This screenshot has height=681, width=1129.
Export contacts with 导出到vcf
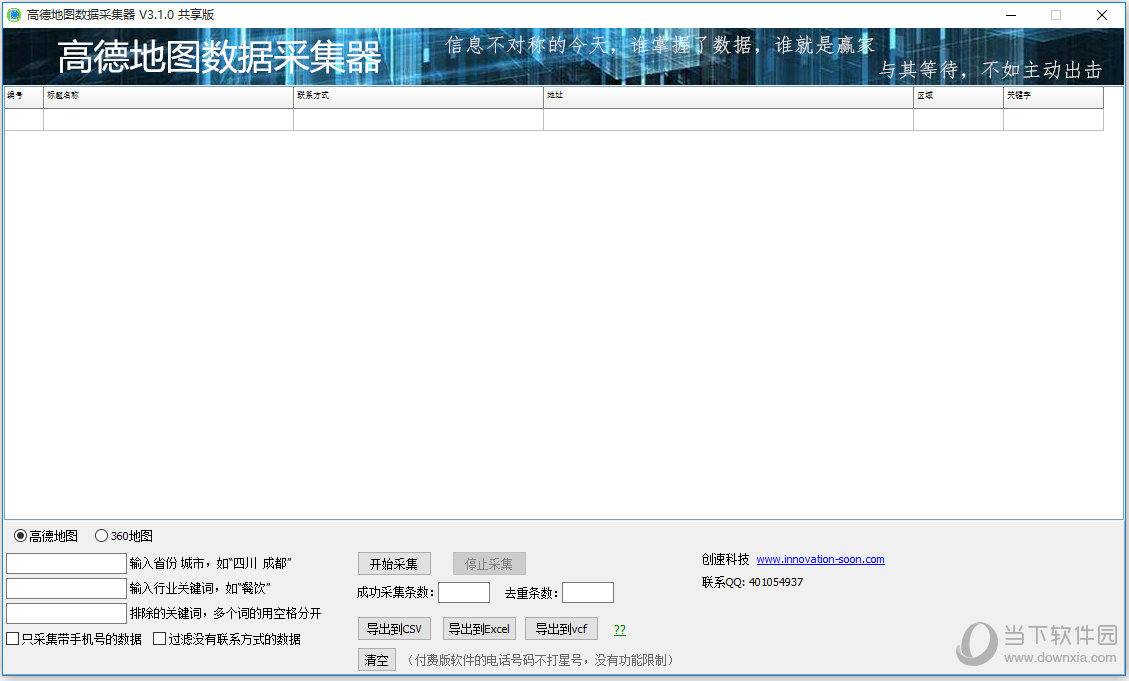(x=562, y=628)
